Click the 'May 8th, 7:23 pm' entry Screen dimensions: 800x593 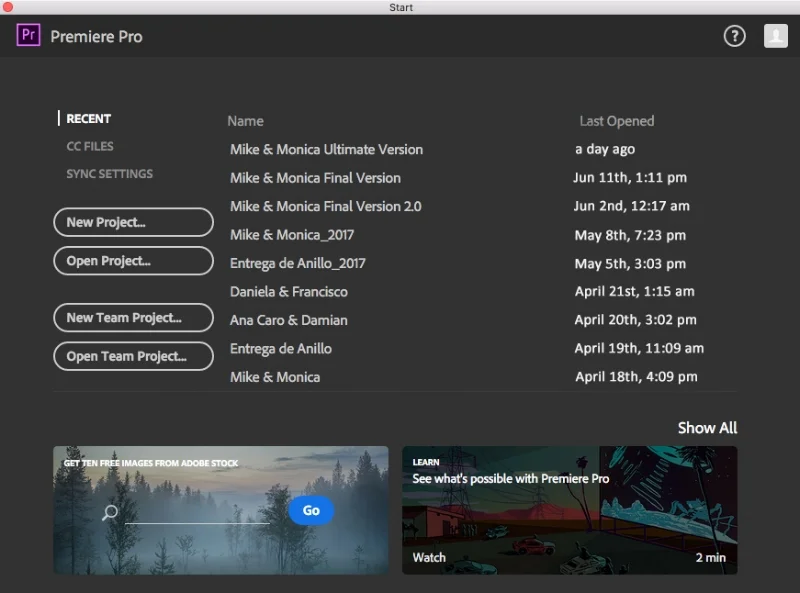(631, 235)
